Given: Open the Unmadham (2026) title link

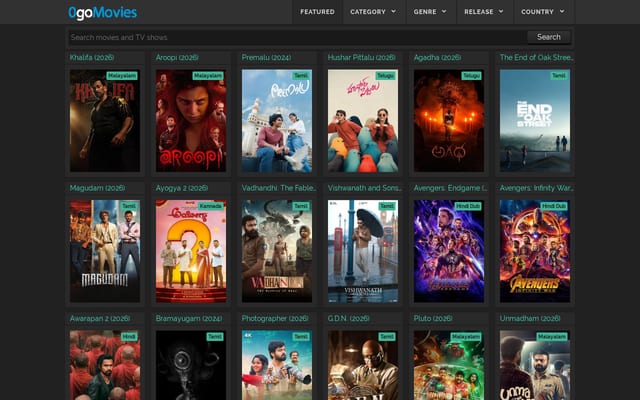Looking at the screenshot, I should point(530,318).
